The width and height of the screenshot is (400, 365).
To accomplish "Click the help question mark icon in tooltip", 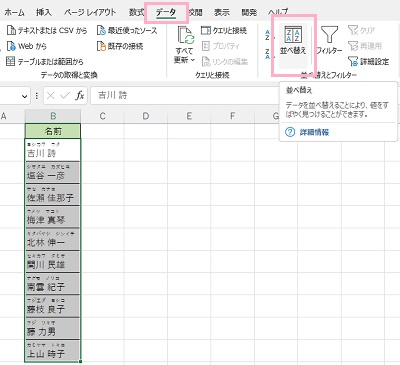I will click(x=290, y=132).
